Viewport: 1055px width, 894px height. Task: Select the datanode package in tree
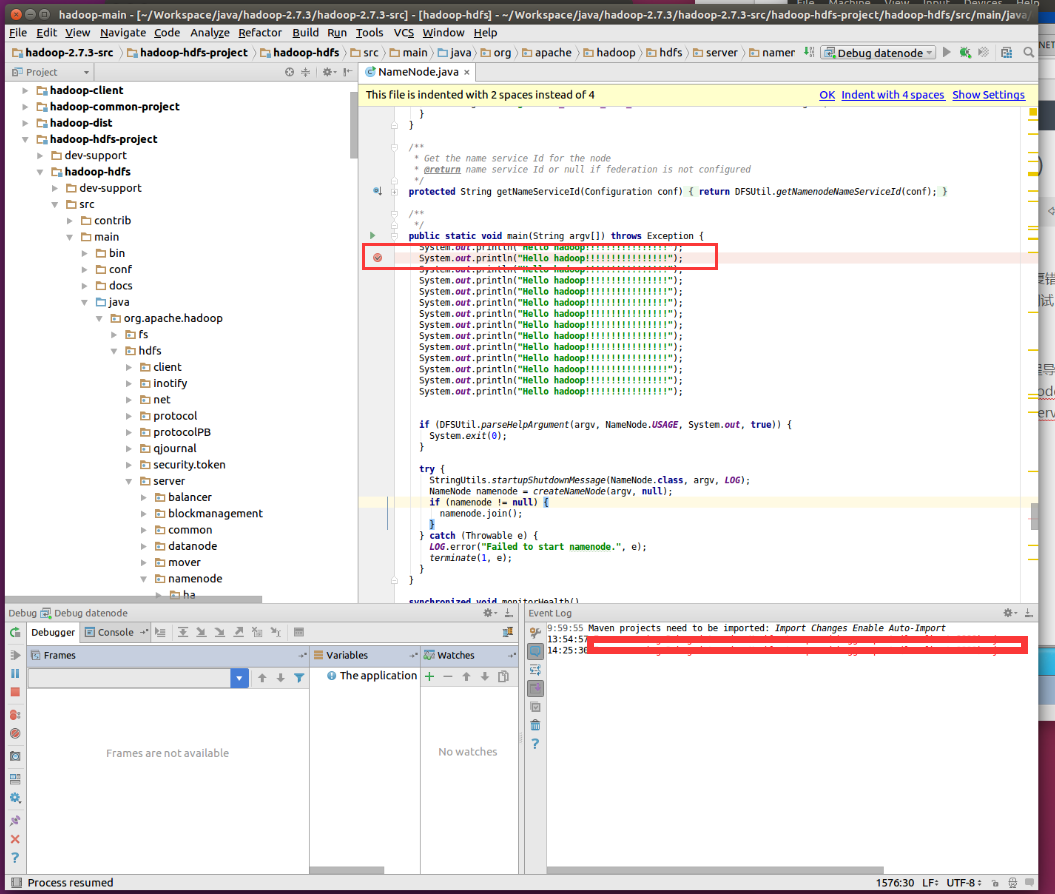click(x=192, y=546)
